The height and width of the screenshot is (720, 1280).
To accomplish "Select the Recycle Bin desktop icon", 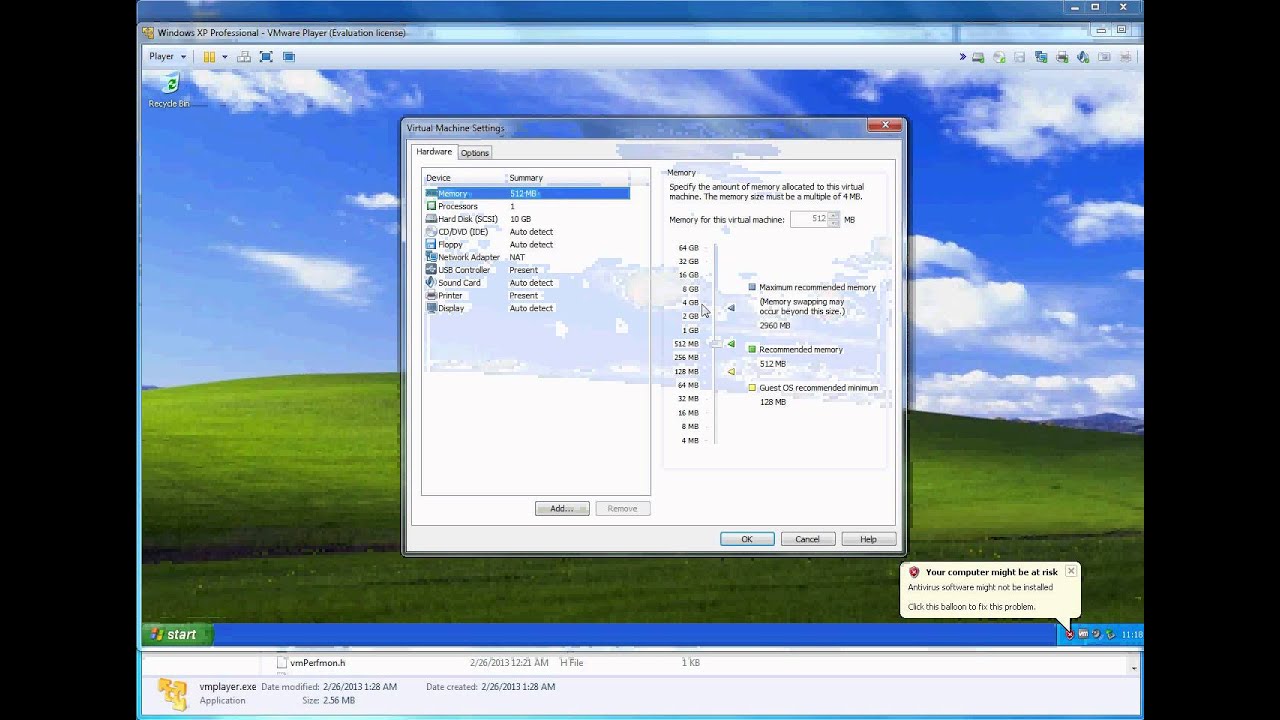I will point(170,90).
